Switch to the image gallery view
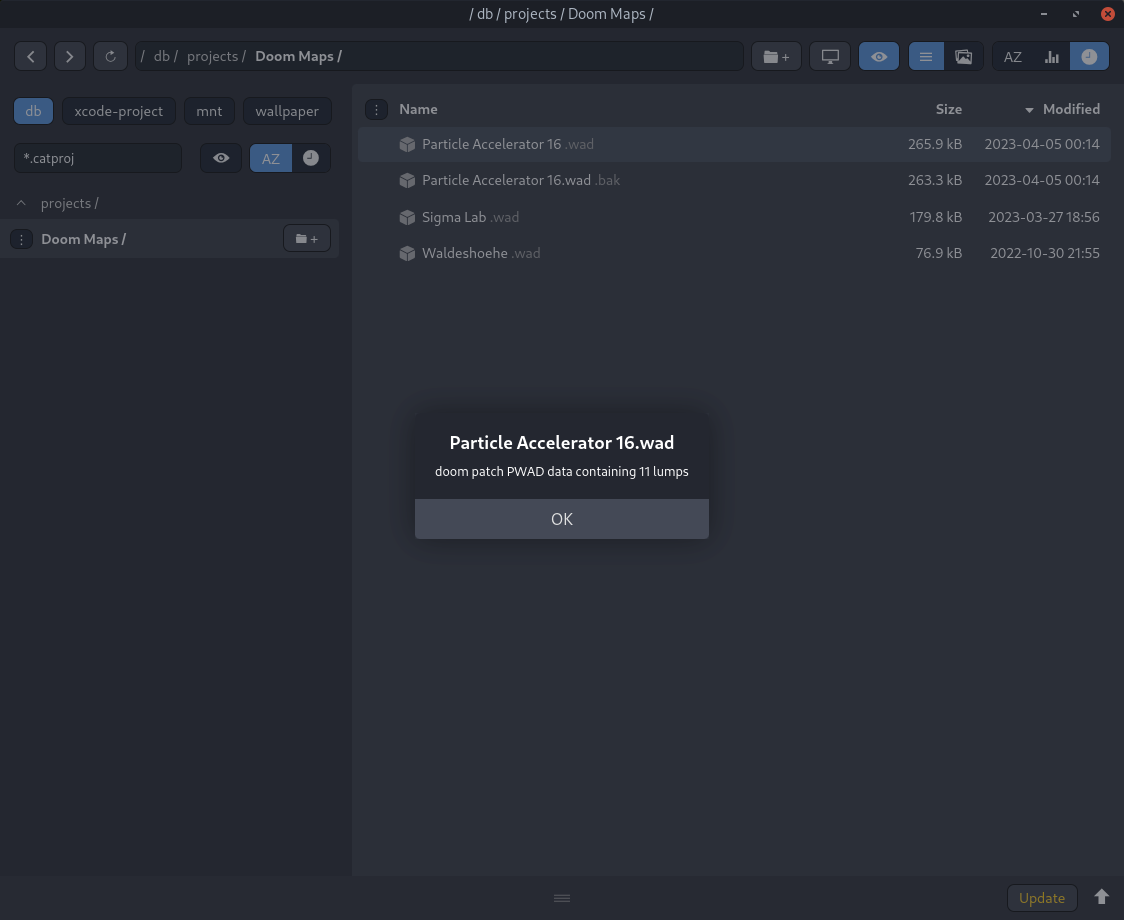The height and width of the screenshot is (920, 1124). tap(963, 57)
